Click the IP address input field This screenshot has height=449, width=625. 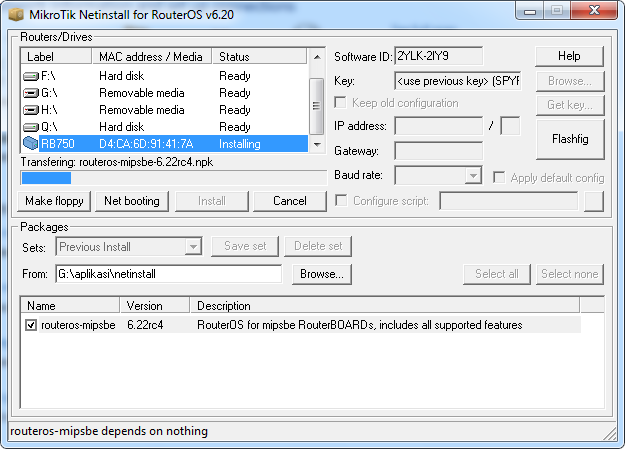coord(438,126)
